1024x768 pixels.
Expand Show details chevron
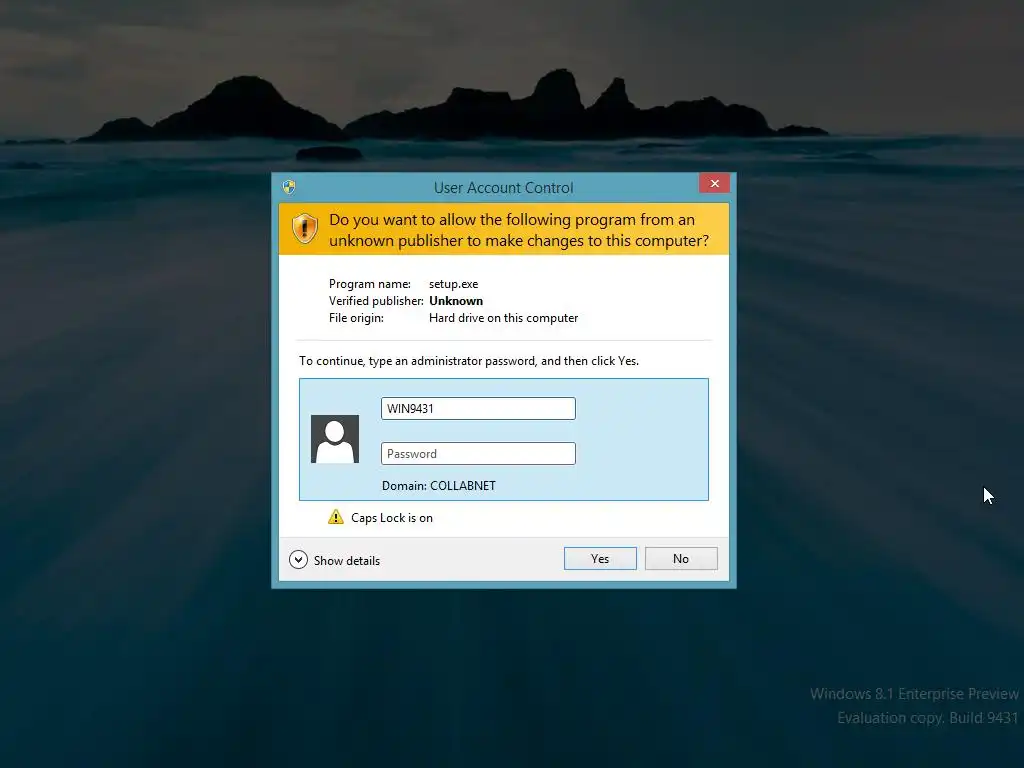(298, 560)
